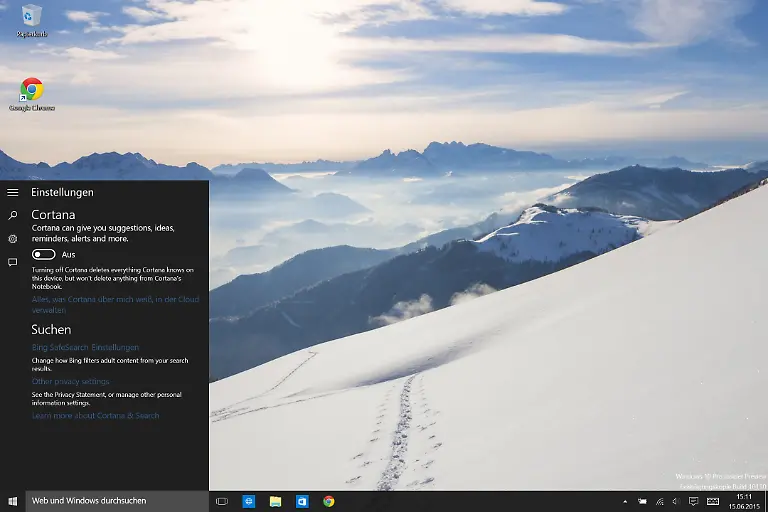This screenshot has width=768, height=512.
Task: Launch Google Chrome from the taskbar
Action: tap(328, 501)
